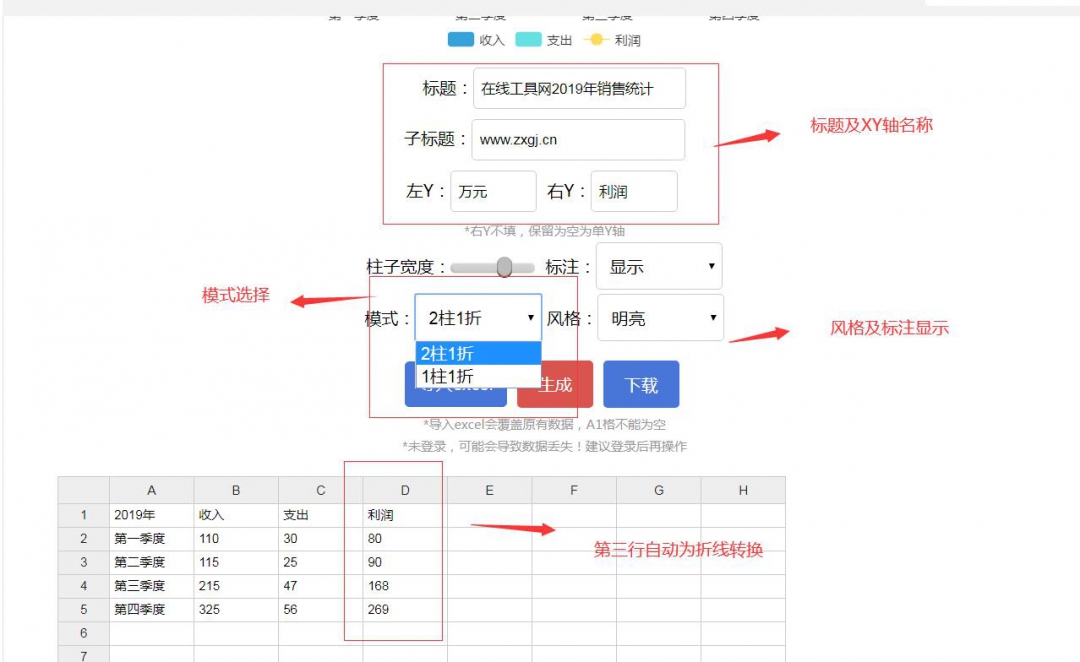Viewport: 1080px width, 662px height.
Task: Click the 右Y axis name field
Action: [x=634, y=191]
